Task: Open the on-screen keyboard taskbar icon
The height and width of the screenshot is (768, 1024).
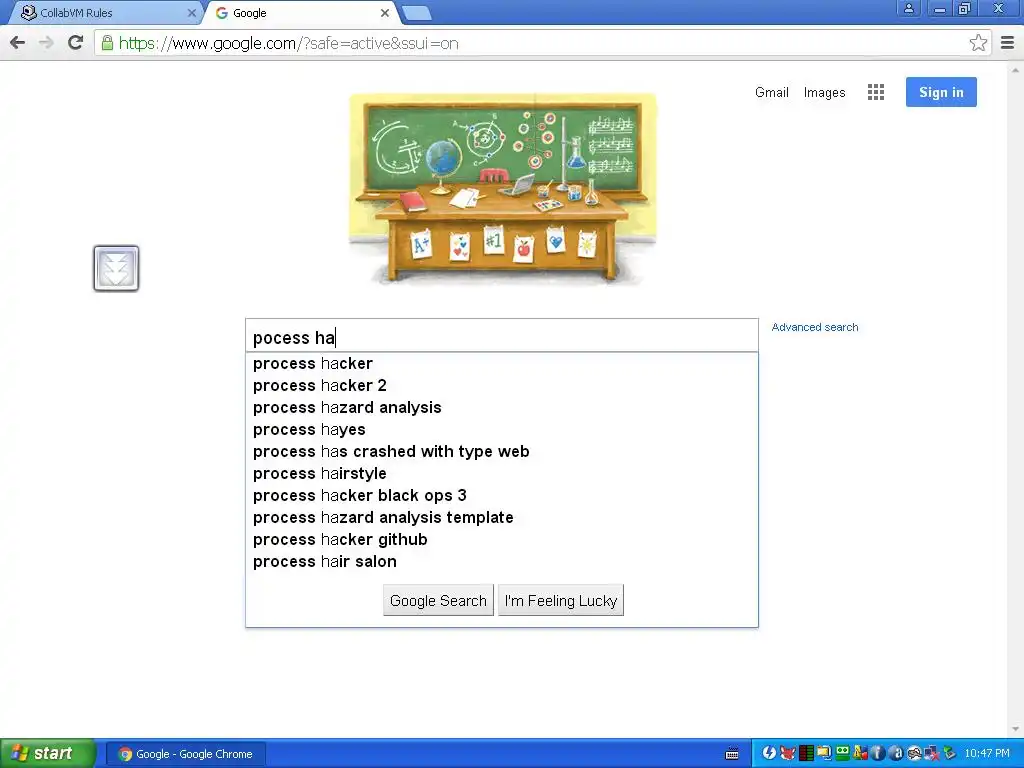Action: coord(732,753)
